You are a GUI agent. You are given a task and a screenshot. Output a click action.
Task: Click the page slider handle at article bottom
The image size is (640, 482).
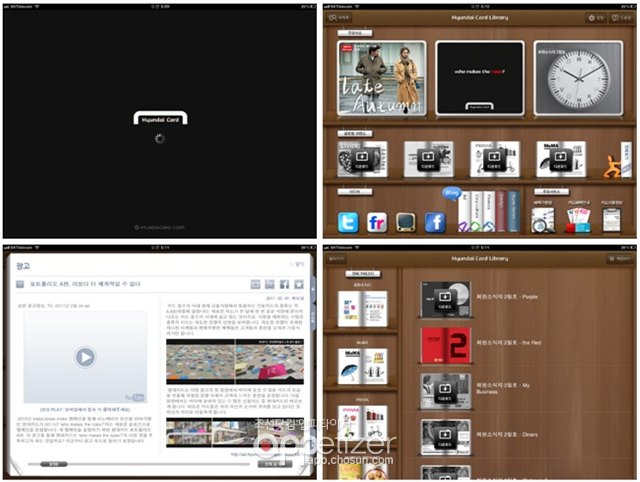[54, 464]
